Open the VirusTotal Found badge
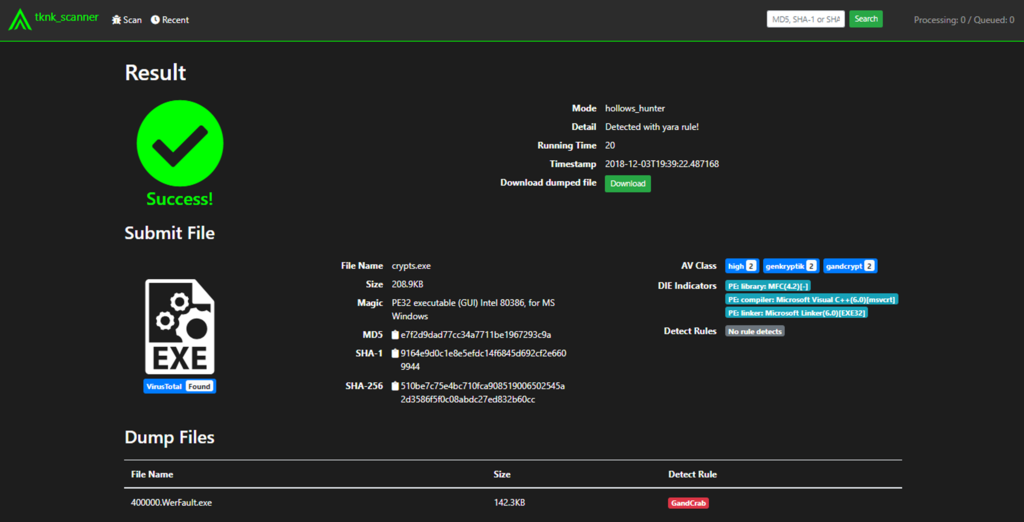 pos(179,387)
